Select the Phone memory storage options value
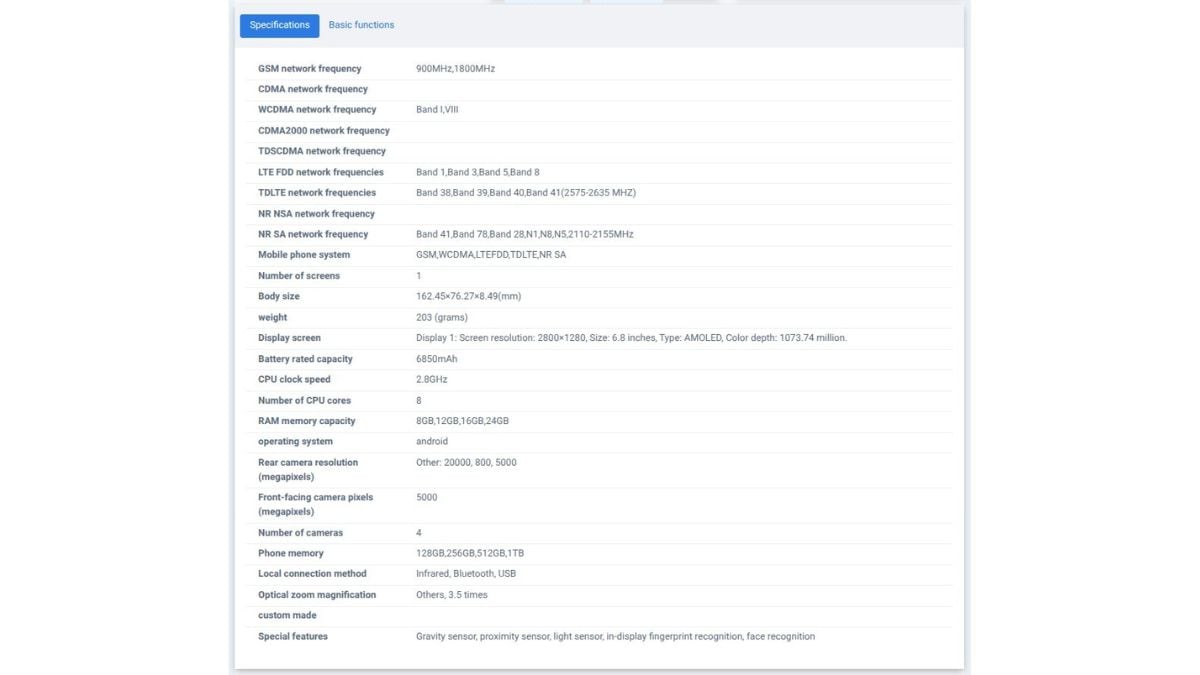 coord(469,553)
